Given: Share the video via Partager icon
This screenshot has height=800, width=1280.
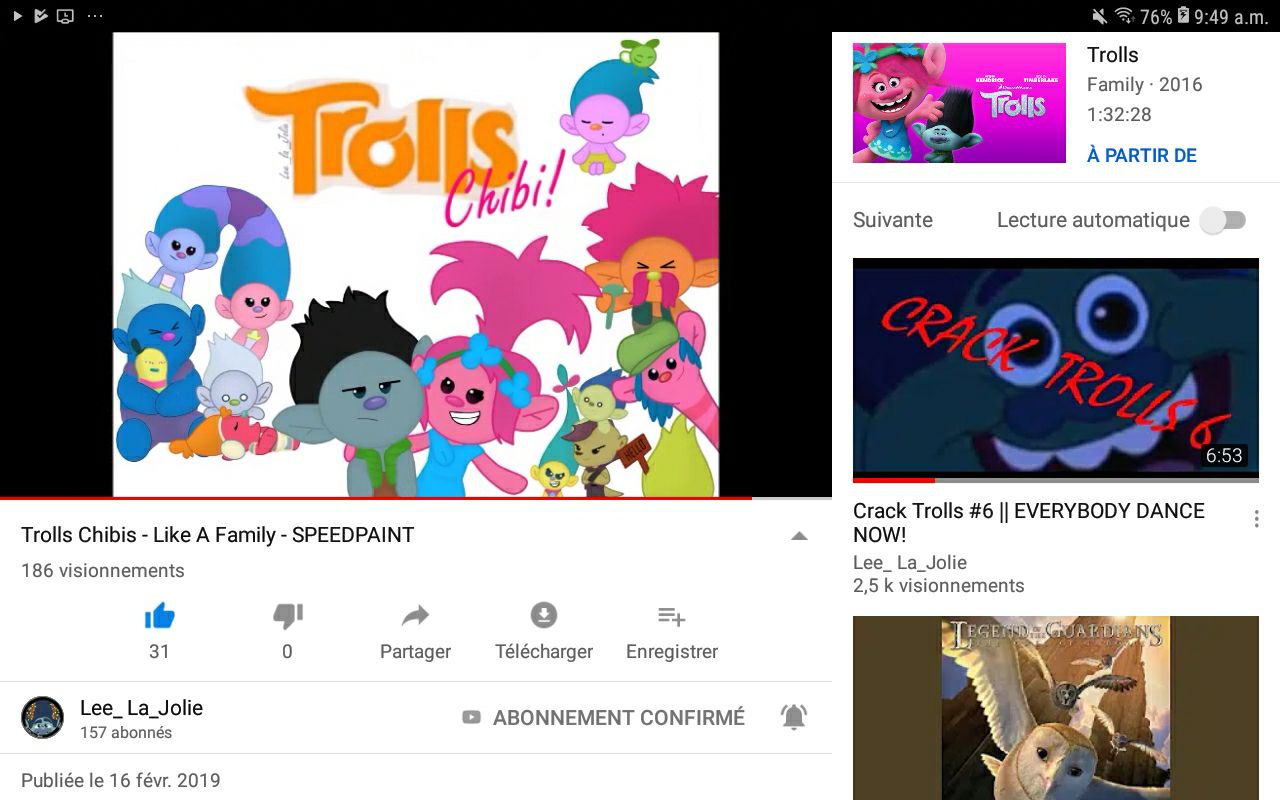Looking at the screenshot, I should 415,616.
